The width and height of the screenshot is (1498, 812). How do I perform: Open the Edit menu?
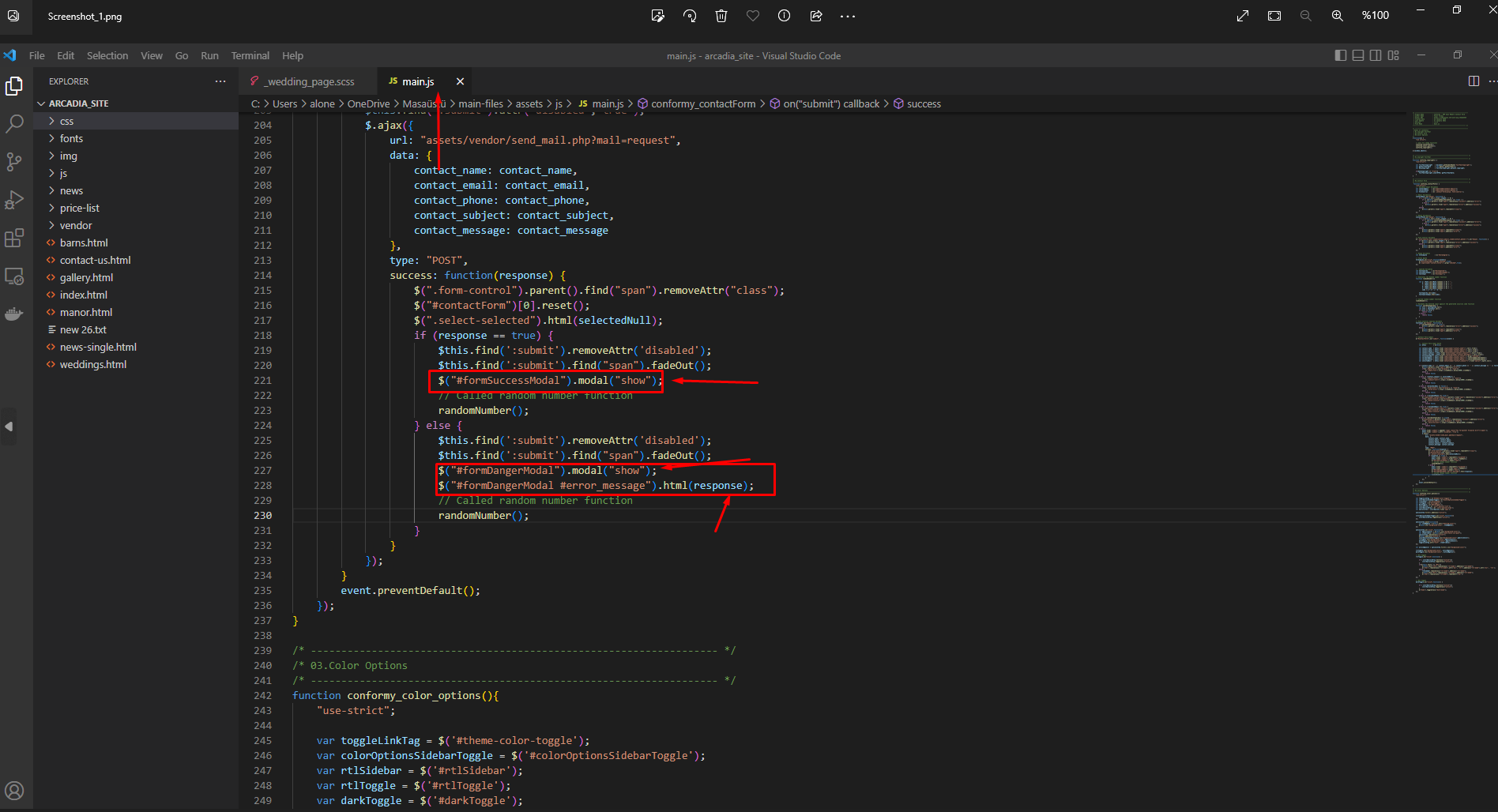pos(66,55)
